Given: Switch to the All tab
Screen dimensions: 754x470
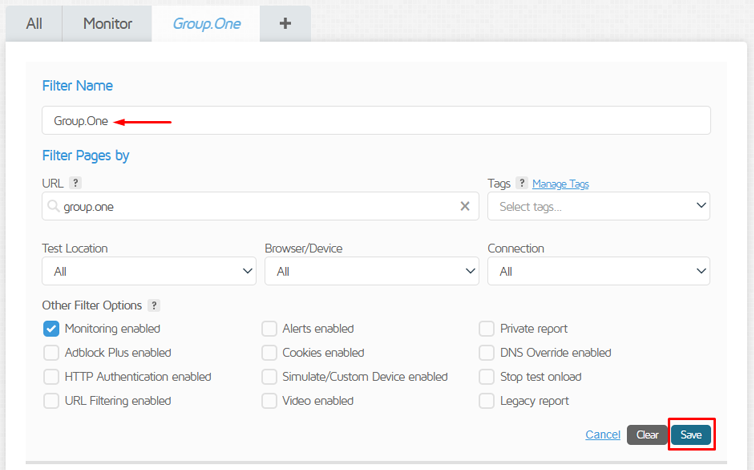Looking at the screenshot, I should click(34, 23).
